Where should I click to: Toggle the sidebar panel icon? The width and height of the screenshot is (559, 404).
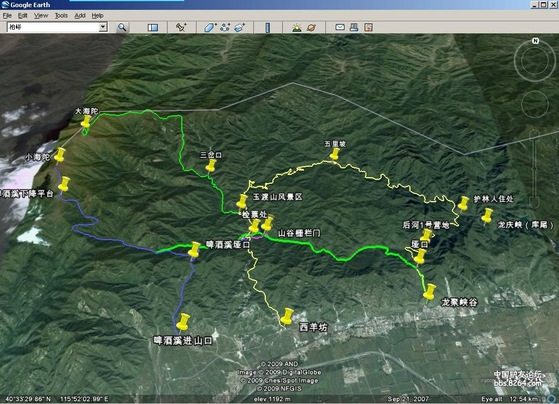coord(153,27)
